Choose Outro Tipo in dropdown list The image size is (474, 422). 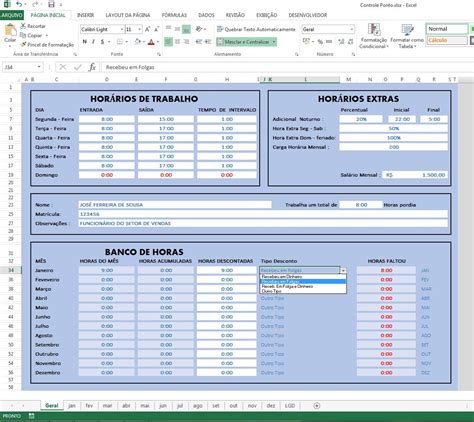pos(303,291)
